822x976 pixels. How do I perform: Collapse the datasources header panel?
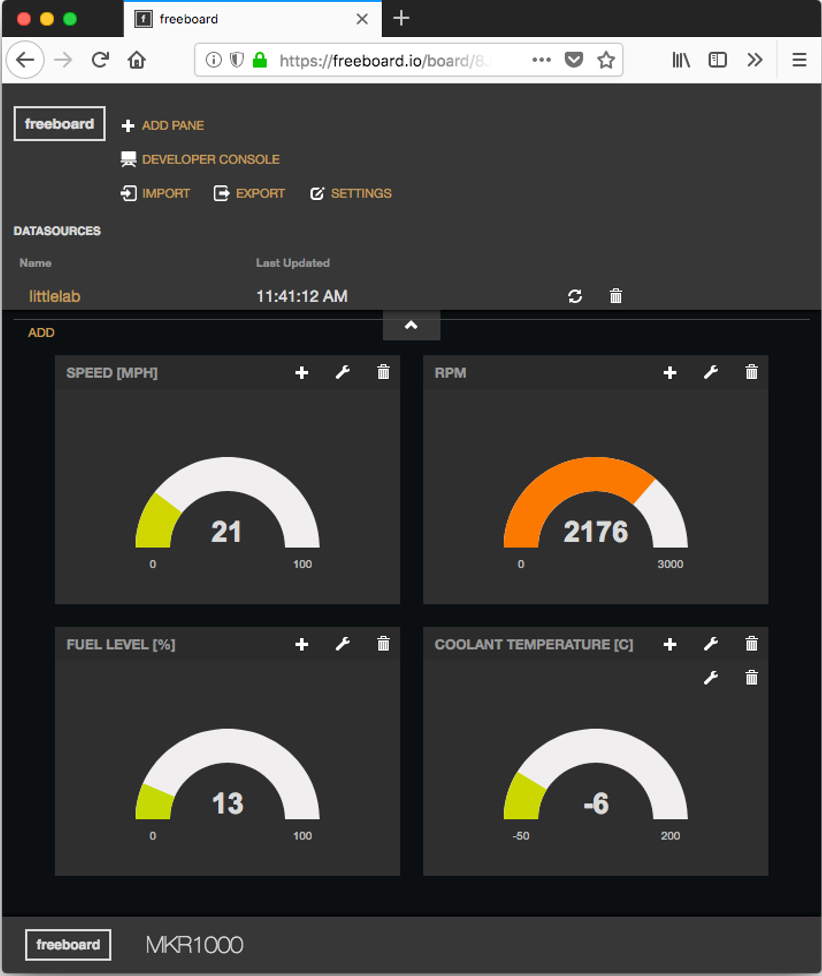tap(411, 325)
